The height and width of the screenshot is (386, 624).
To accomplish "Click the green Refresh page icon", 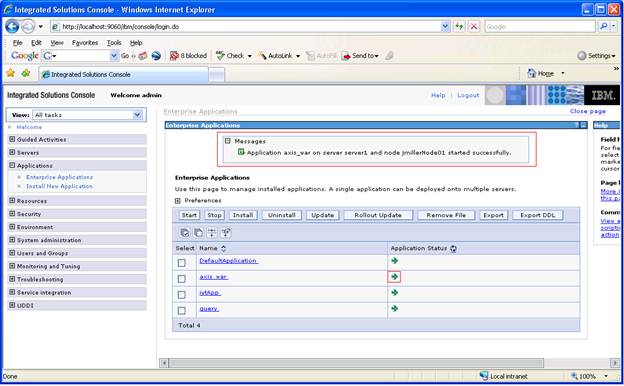I will tap(460, 27).
